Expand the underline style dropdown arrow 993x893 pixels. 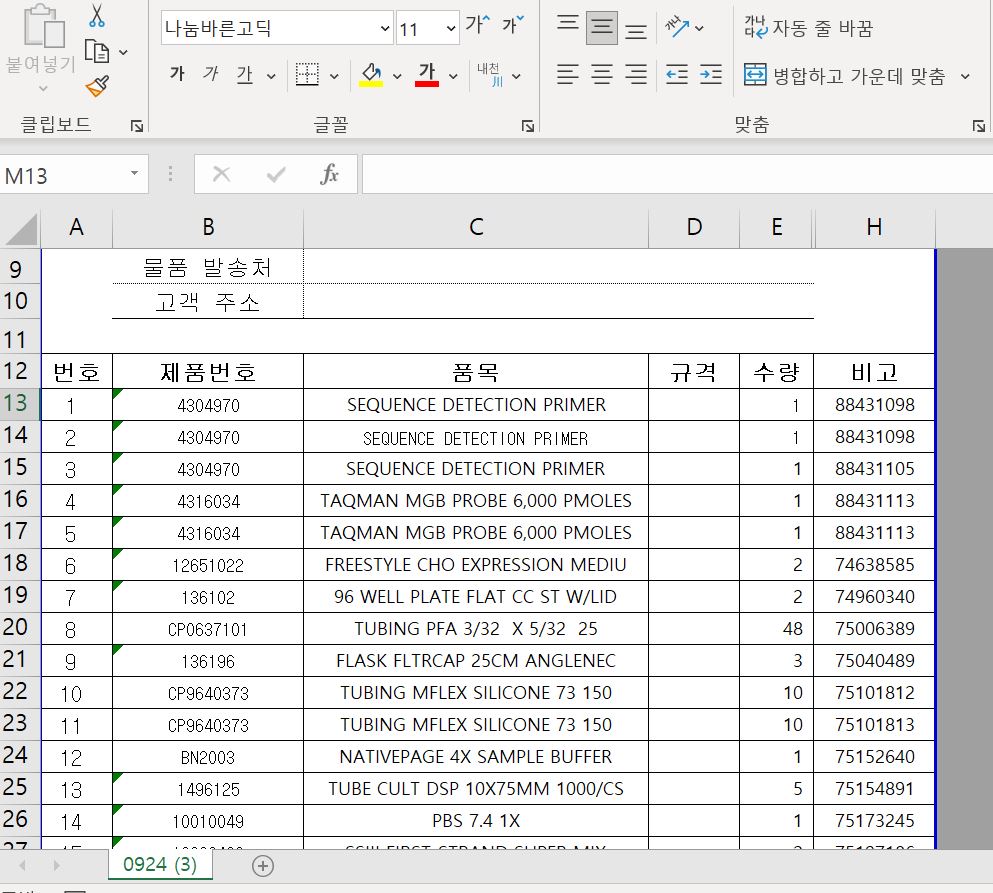point(271,77)
